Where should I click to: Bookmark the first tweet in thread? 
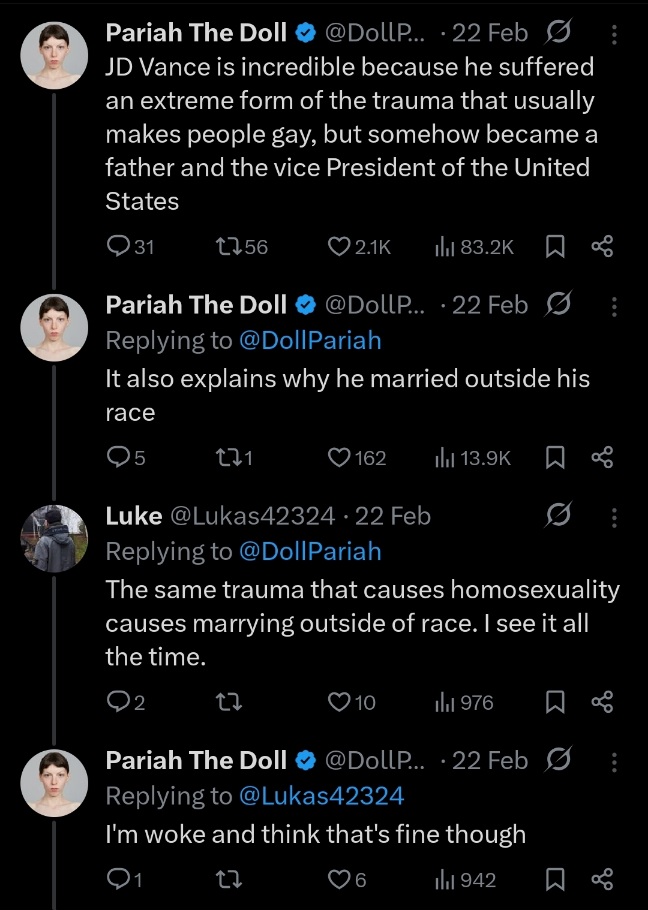point(556,246)
